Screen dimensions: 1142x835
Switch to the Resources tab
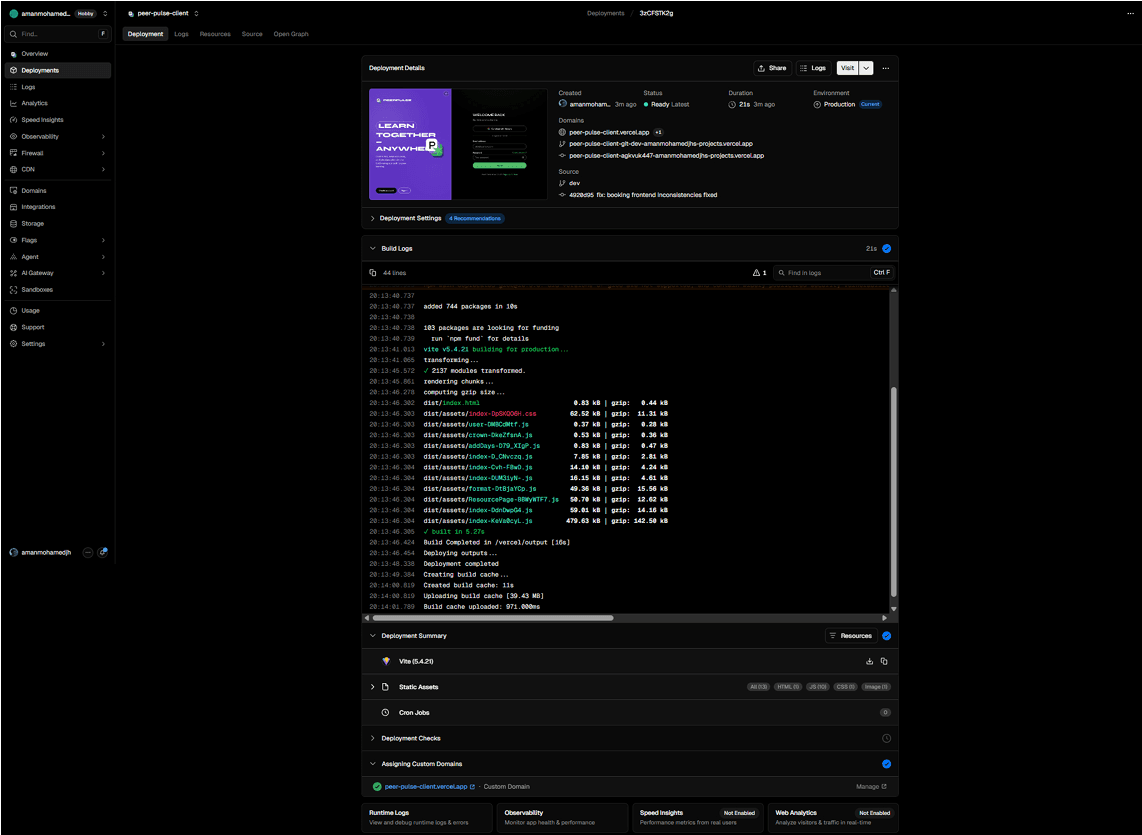click(215, 34)
